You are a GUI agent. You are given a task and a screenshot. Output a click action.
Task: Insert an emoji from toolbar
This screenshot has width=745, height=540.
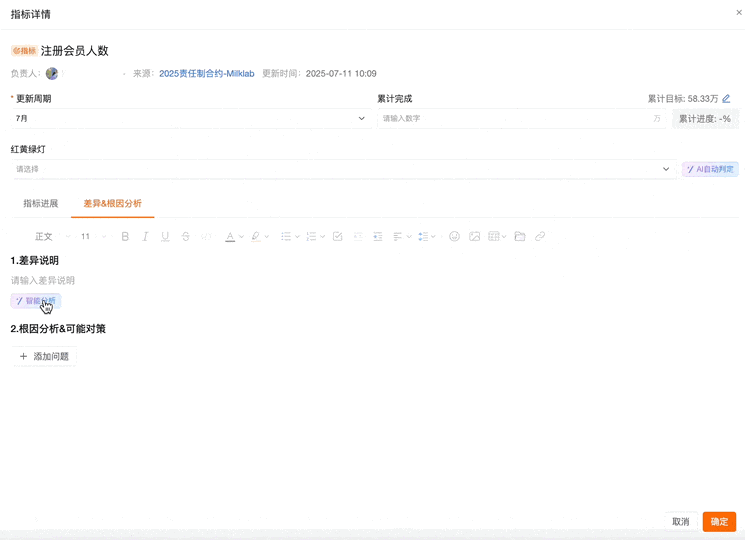click(454, 237)
